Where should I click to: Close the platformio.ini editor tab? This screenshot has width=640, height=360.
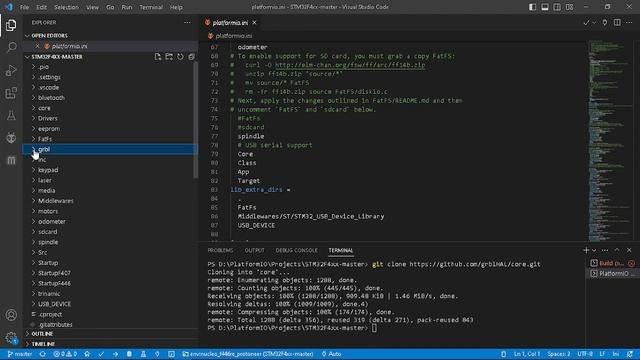tap(255, 23)
